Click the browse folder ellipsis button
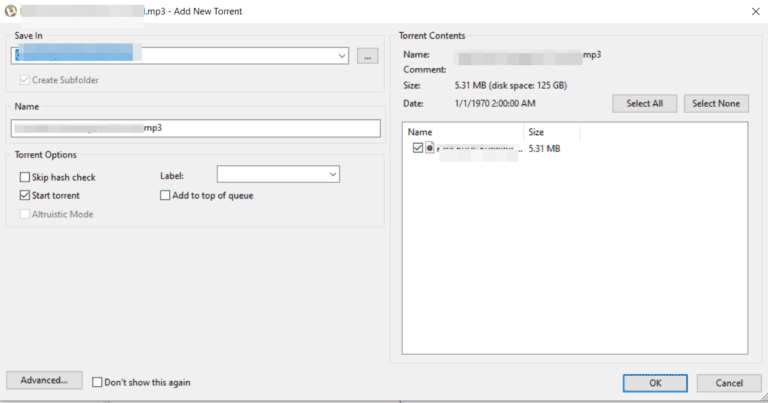 point(367,56)
